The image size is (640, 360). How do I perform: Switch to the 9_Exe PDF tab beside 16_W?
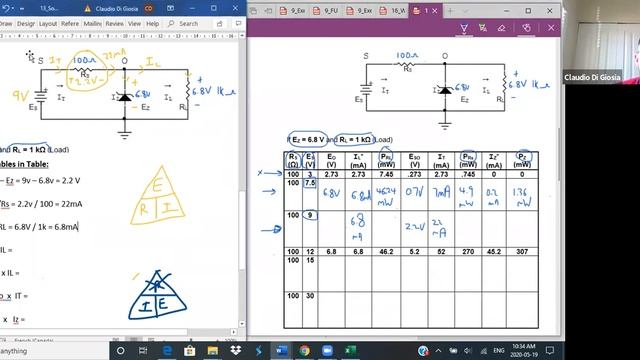(x=360, y=11)
